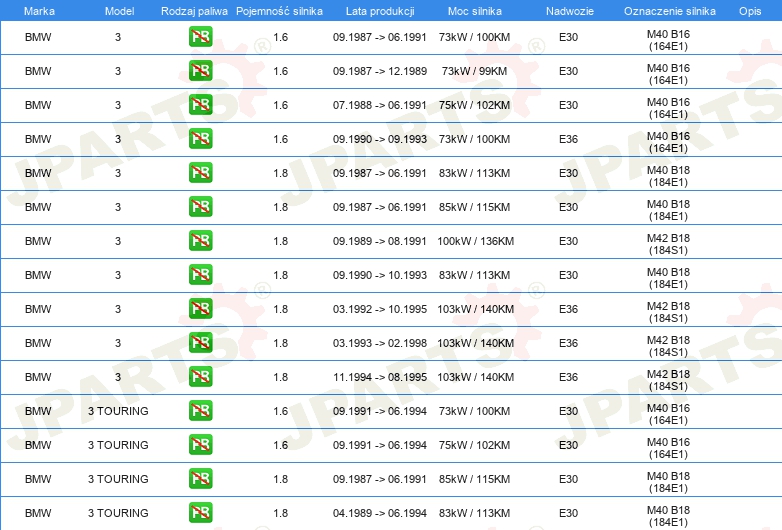The height and width of the screenshot is (530, 782).
Task: Select the date range 11.1994 -> 08.1995
Action: [380, 377]
